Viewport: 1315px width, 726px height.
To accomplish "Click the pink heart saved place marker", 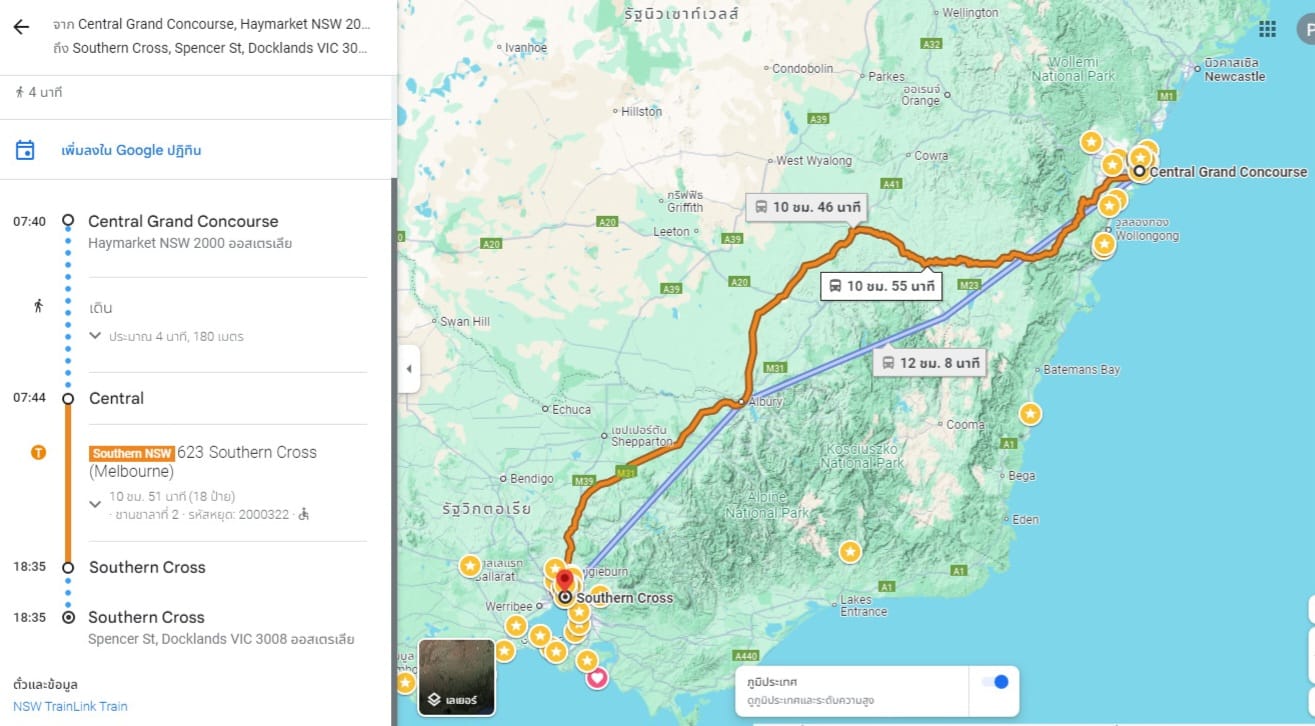I will tap(597, 679).
